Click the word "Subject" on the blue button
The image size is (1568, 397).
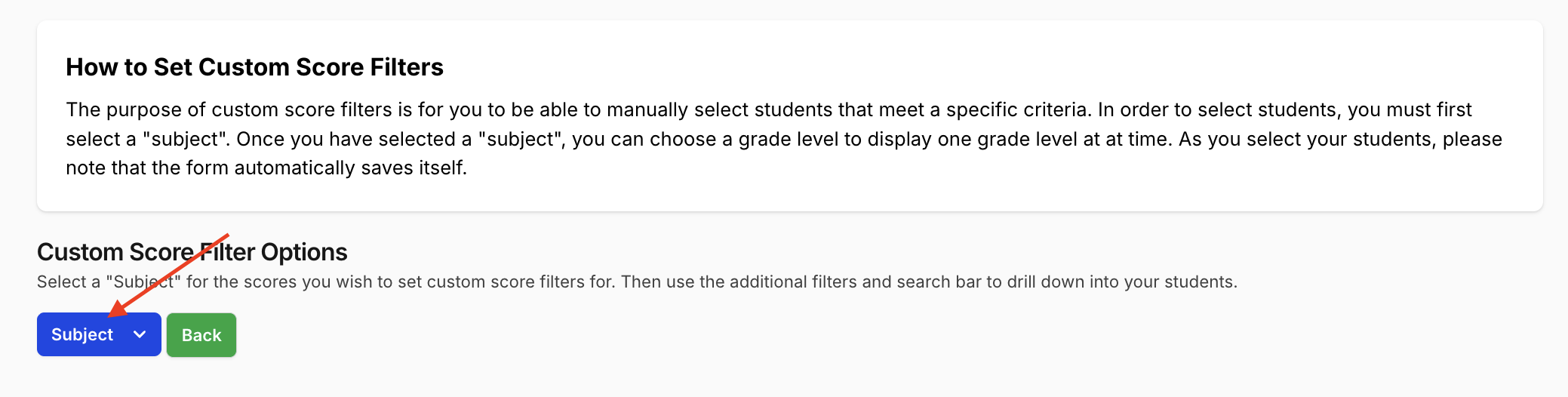click(82, 334)
